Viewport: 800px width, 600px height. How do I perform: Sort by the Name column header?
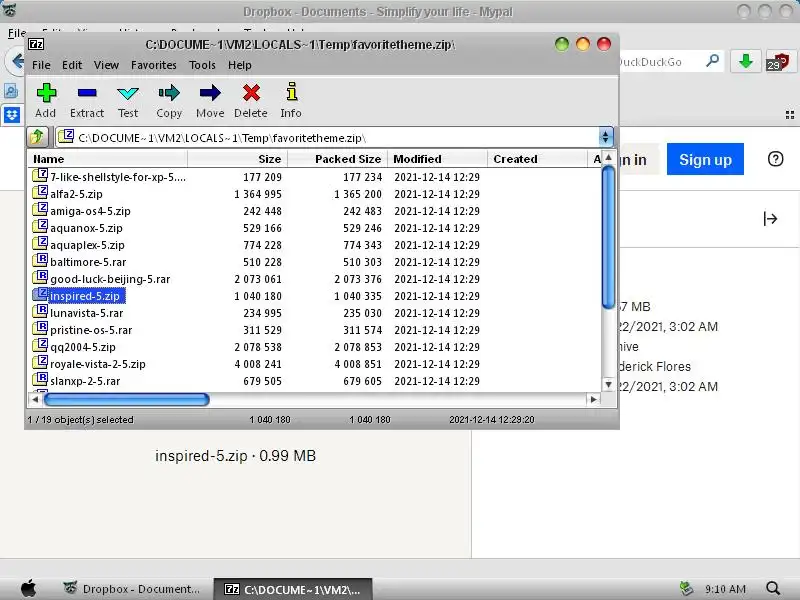click(x=107, y=159)
